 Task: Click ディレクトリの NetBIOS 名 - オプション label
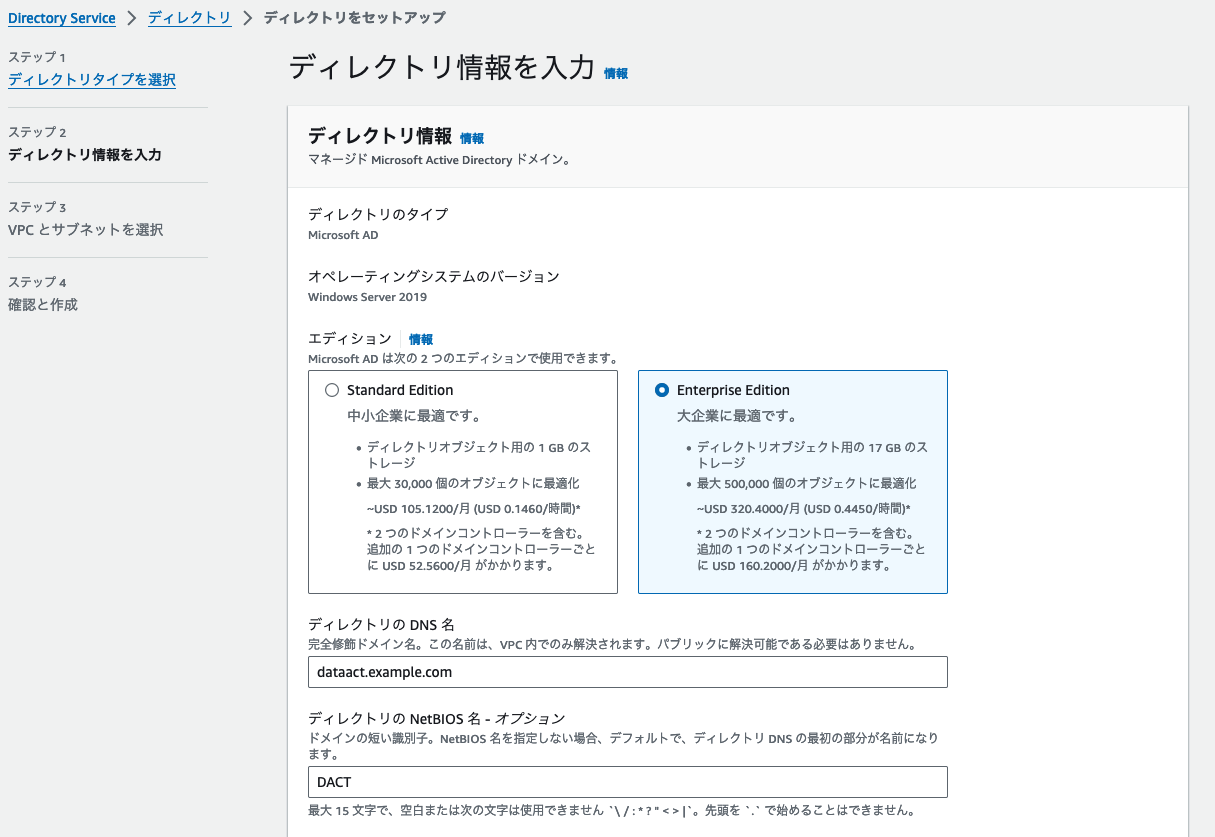click(437, 718)
